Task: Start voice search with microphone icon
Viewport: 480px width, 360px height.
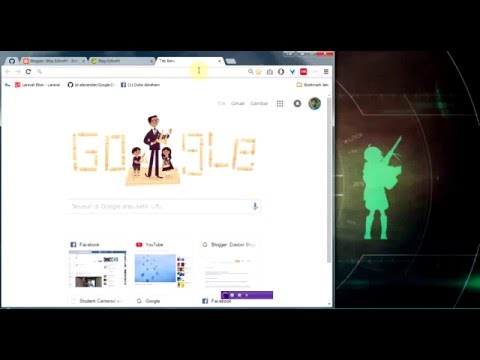Action: [255, 206]
